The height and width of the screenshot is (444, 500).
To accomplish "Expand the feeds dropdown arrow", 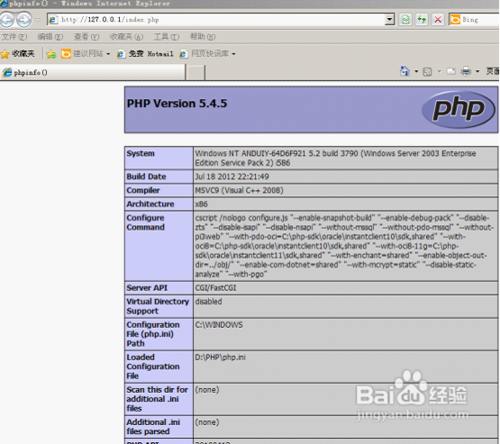I will (439, 71).
